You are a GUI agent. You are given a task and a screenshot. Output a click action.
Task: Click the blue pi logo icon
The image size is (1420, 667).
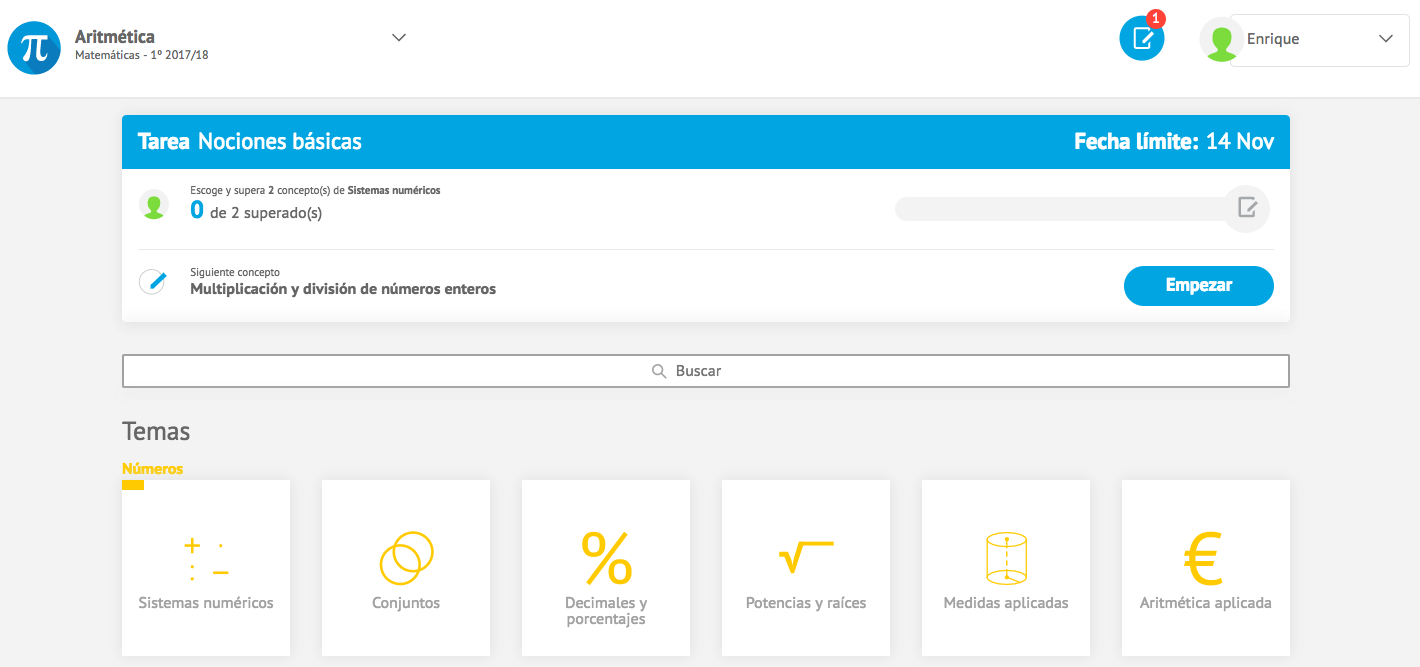point(35,48)
